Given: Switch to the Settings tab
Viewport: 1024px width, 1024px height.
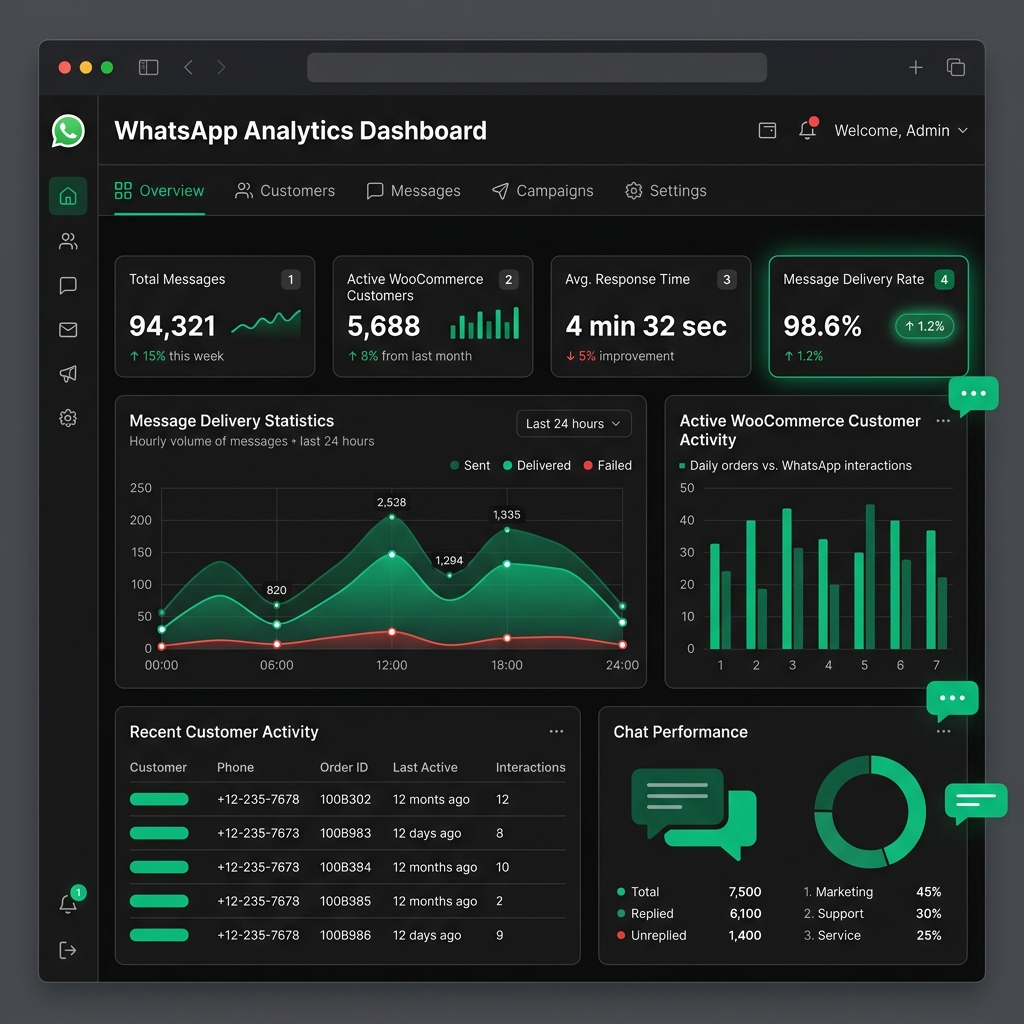Looking at the screenshot, I should click(x=665, y=191).
